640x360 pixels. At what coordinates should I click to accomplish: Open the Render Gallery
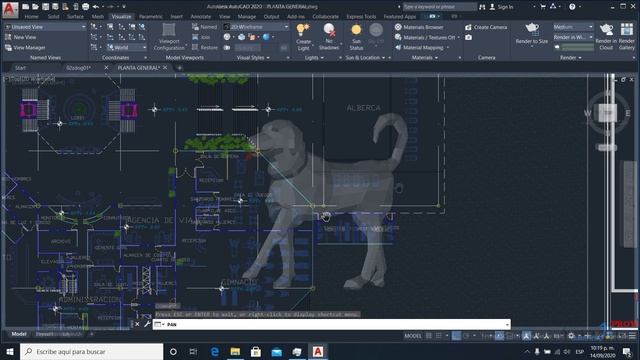627,36
